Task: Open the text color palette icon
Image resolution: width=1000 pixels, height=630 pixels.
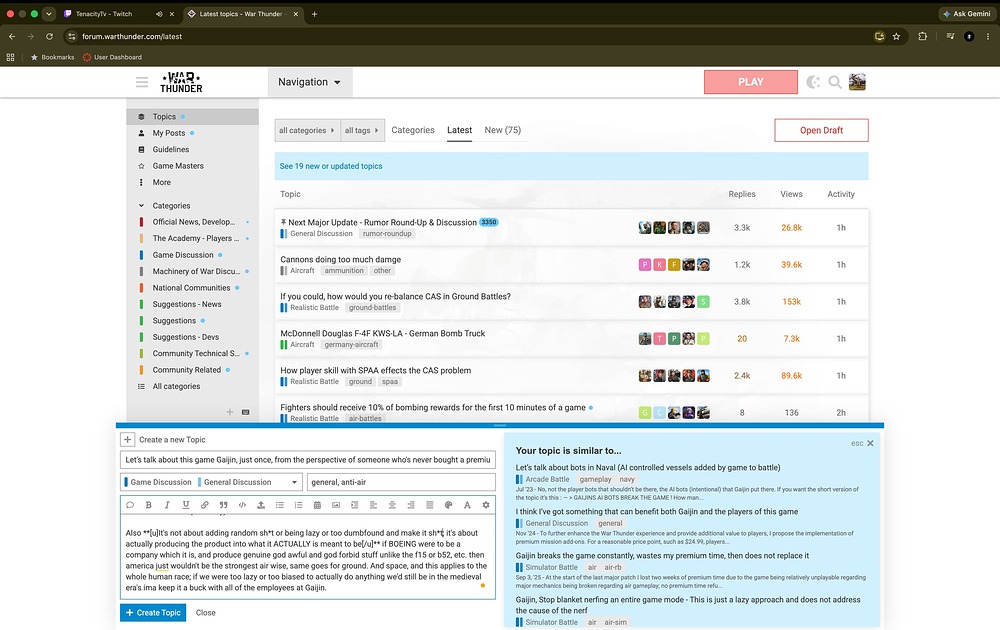Action: pyautogui.click(x=448, y=504)
